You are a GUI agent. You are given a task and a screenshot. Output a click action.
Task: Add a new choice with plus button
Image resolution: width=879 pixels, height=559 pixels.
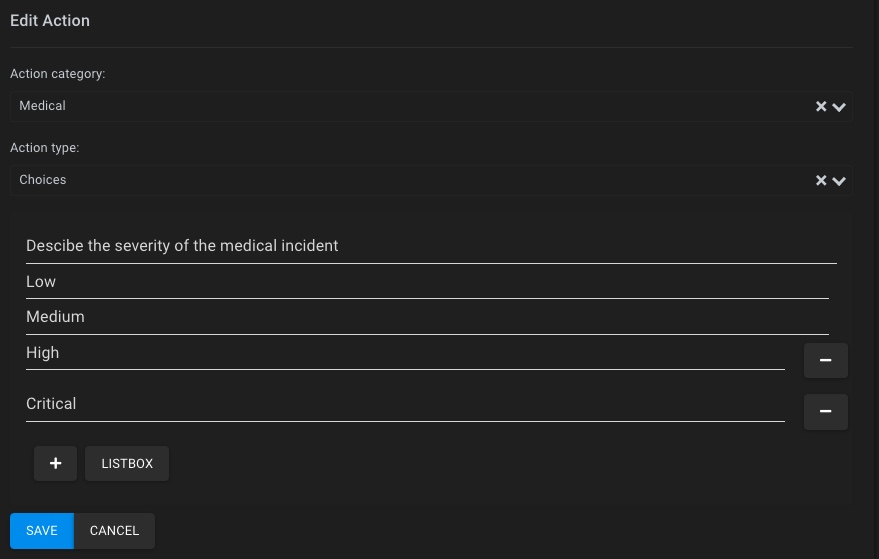click(x=55, y=464)
